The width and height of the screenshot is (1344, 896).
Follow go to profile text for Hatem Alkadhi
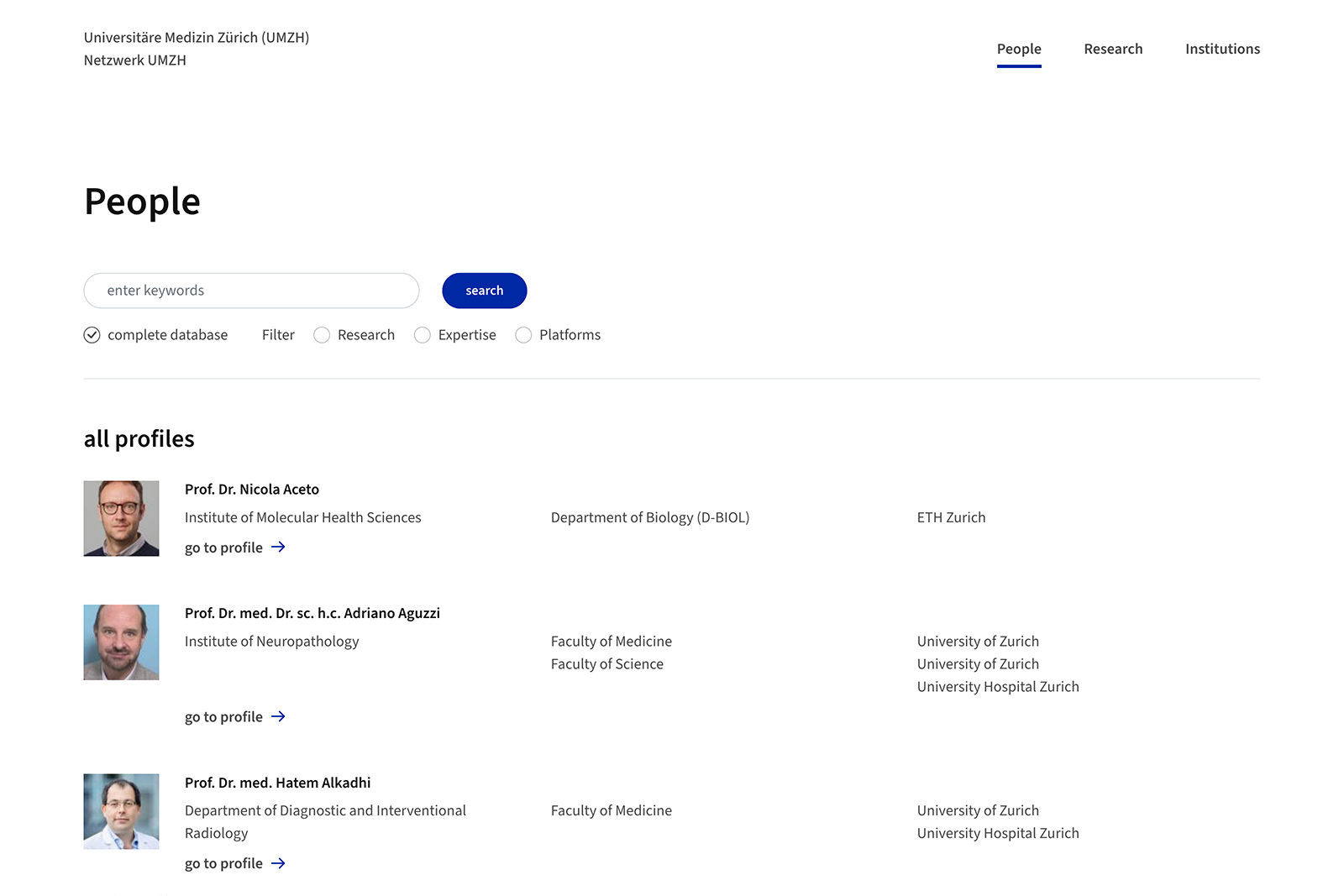(x=223, y=864)
